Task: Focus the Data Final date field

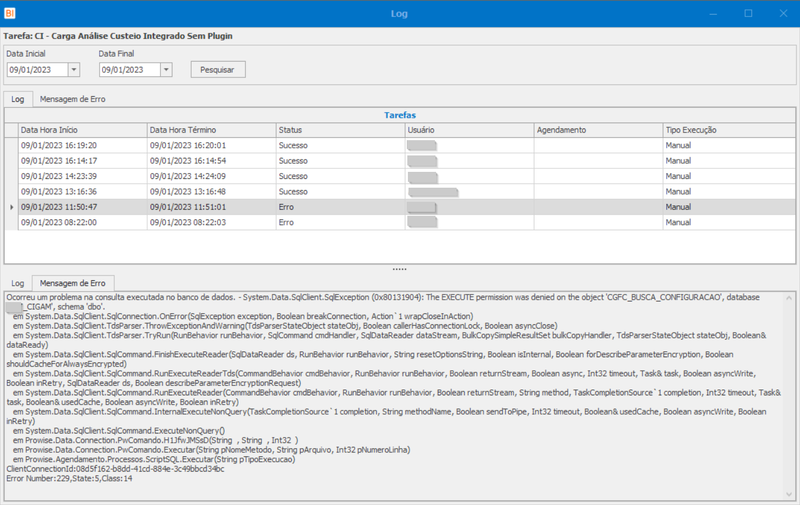Action: point(130,70)
